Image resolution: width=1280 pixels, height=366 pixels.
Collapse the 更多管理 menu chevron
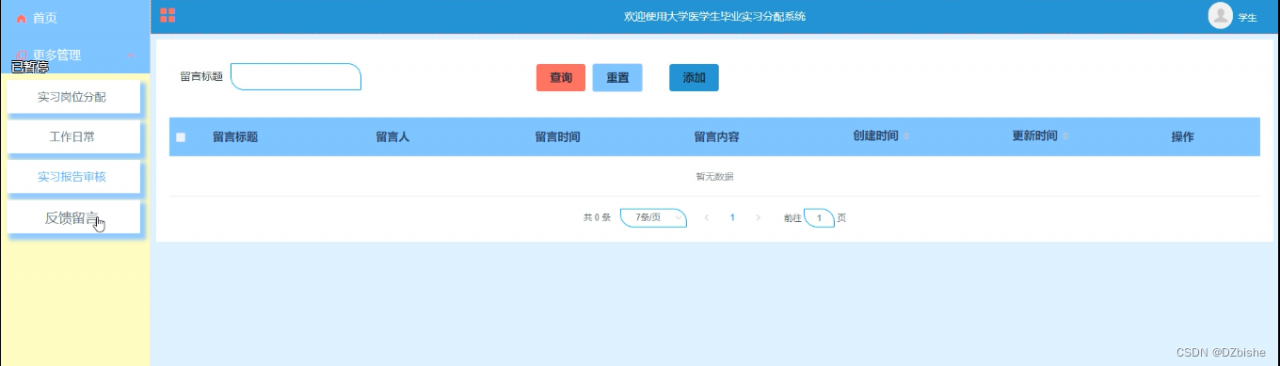132,56
